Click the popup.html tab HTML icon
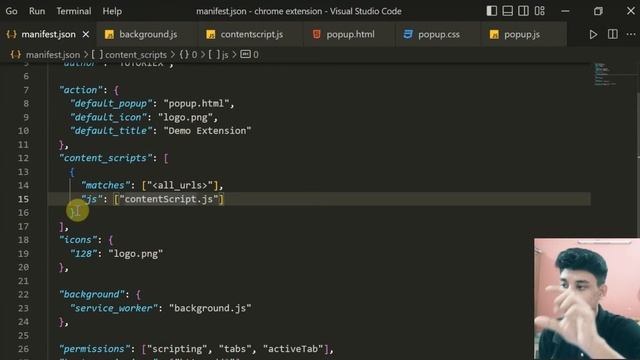 pyautogui.click(x=316, y=34)
